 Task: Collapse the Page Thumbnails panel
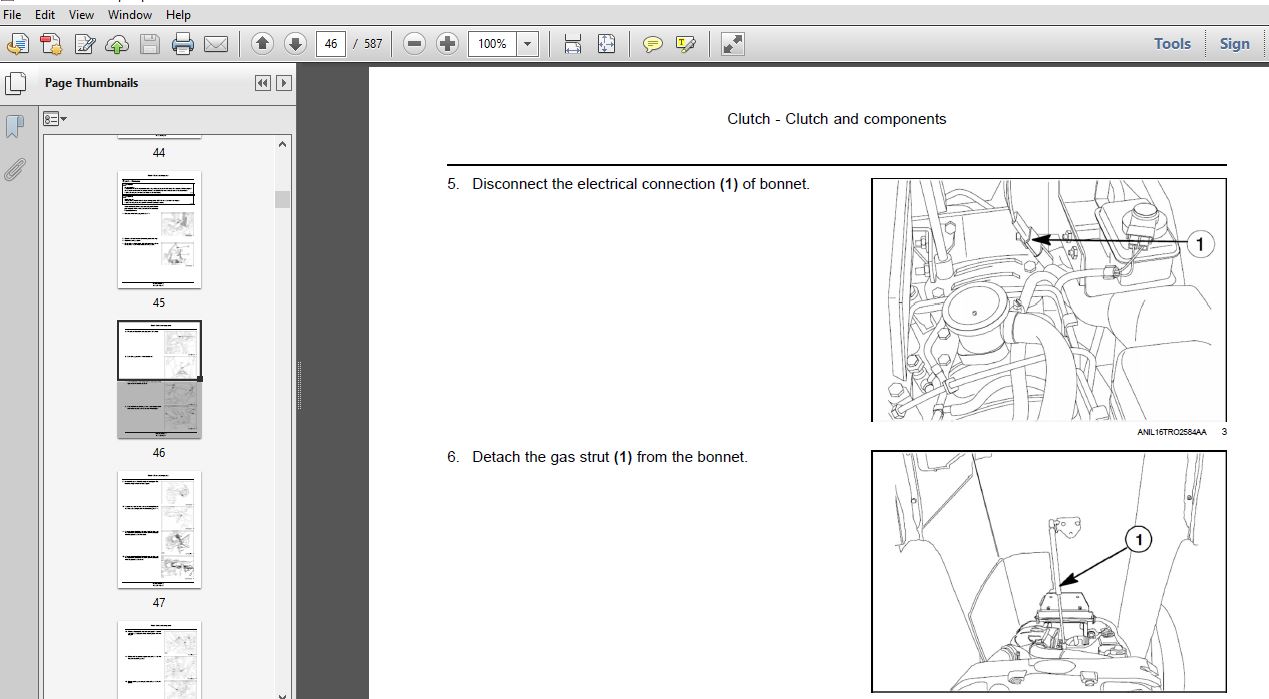tap(263, 83)
